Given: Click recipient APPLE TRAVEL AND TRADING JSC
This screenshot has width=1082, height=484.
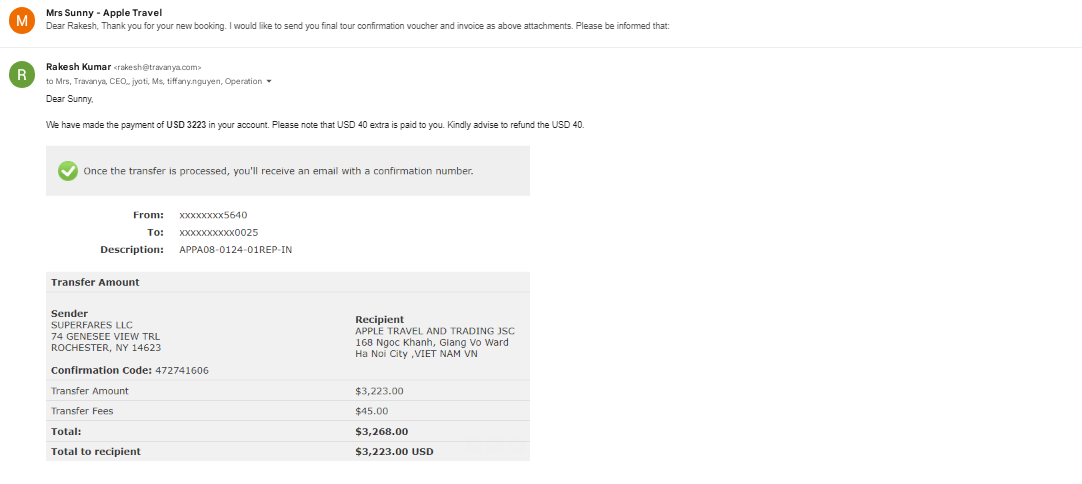Looking at the screenshot, I should tap(435, 331).
